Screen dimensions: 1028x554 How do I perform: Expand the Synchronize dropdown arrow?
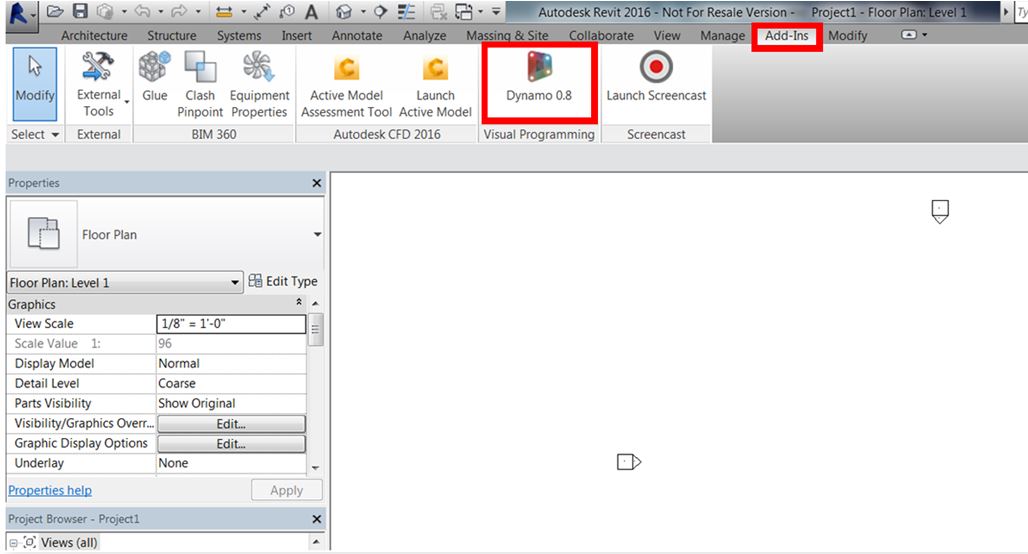(x=123, y=12)
